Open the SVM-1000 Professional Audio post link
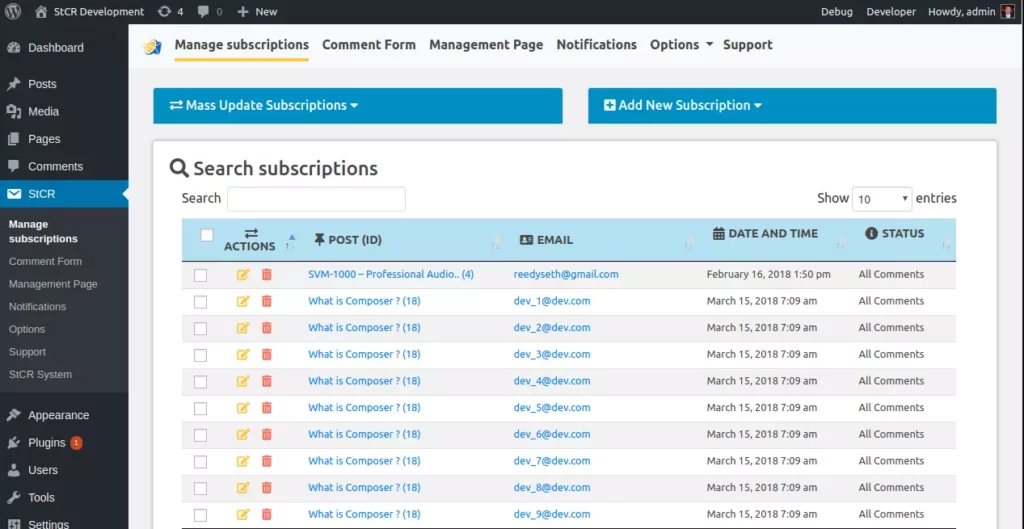 pyautogui.click(x=390, y=274)
